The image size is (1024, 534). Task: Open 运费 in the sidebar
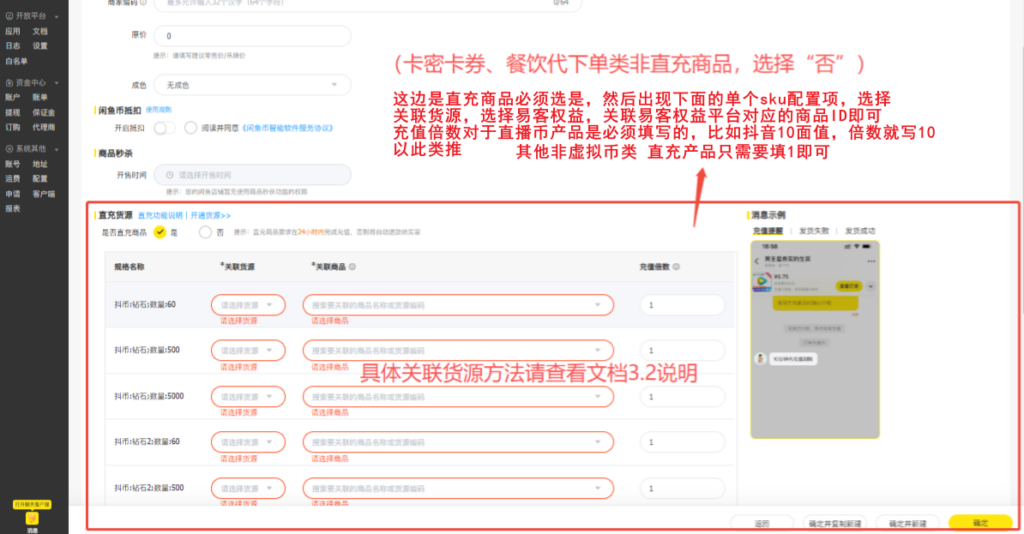pyautogui.click(x=13, y=178)
